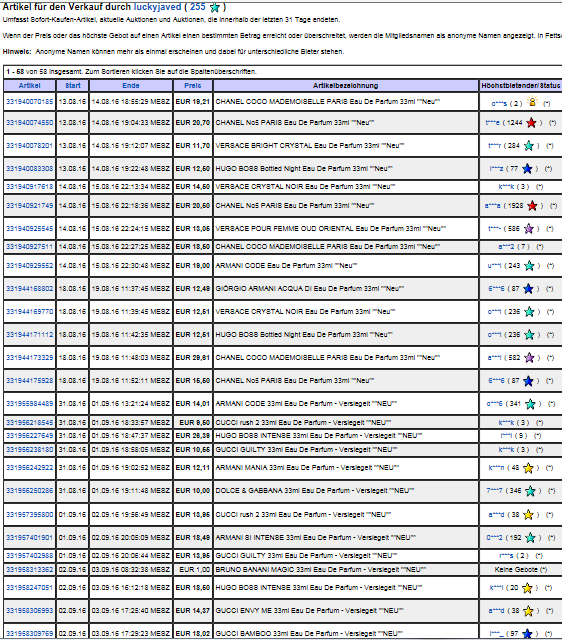Click the blue star in row 331944175928
The height and width of the screenshot is (640, 562).
pyautogui.click(x=528, y=381)
